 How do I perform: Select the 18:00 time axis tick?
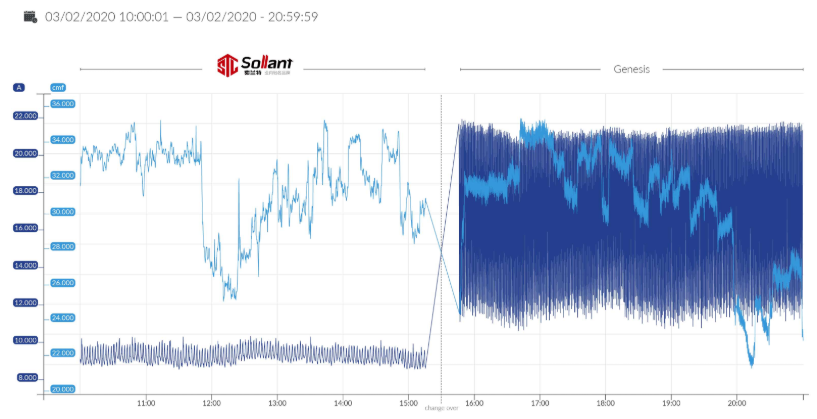tap(605, 403)
